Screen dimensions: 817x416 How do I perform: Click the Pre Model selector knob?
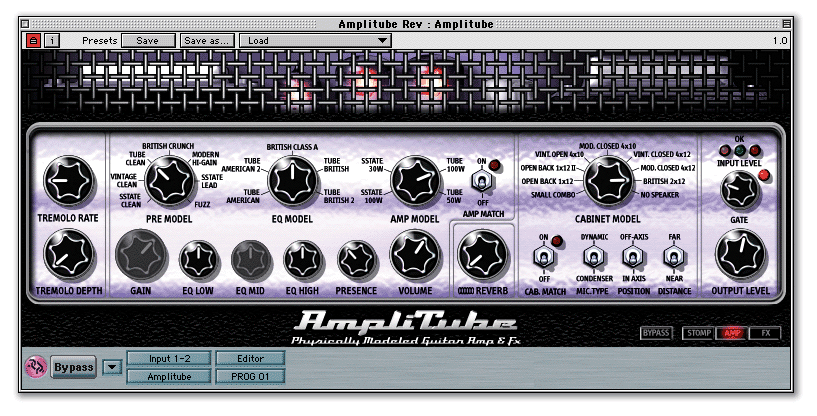point(170,181)
